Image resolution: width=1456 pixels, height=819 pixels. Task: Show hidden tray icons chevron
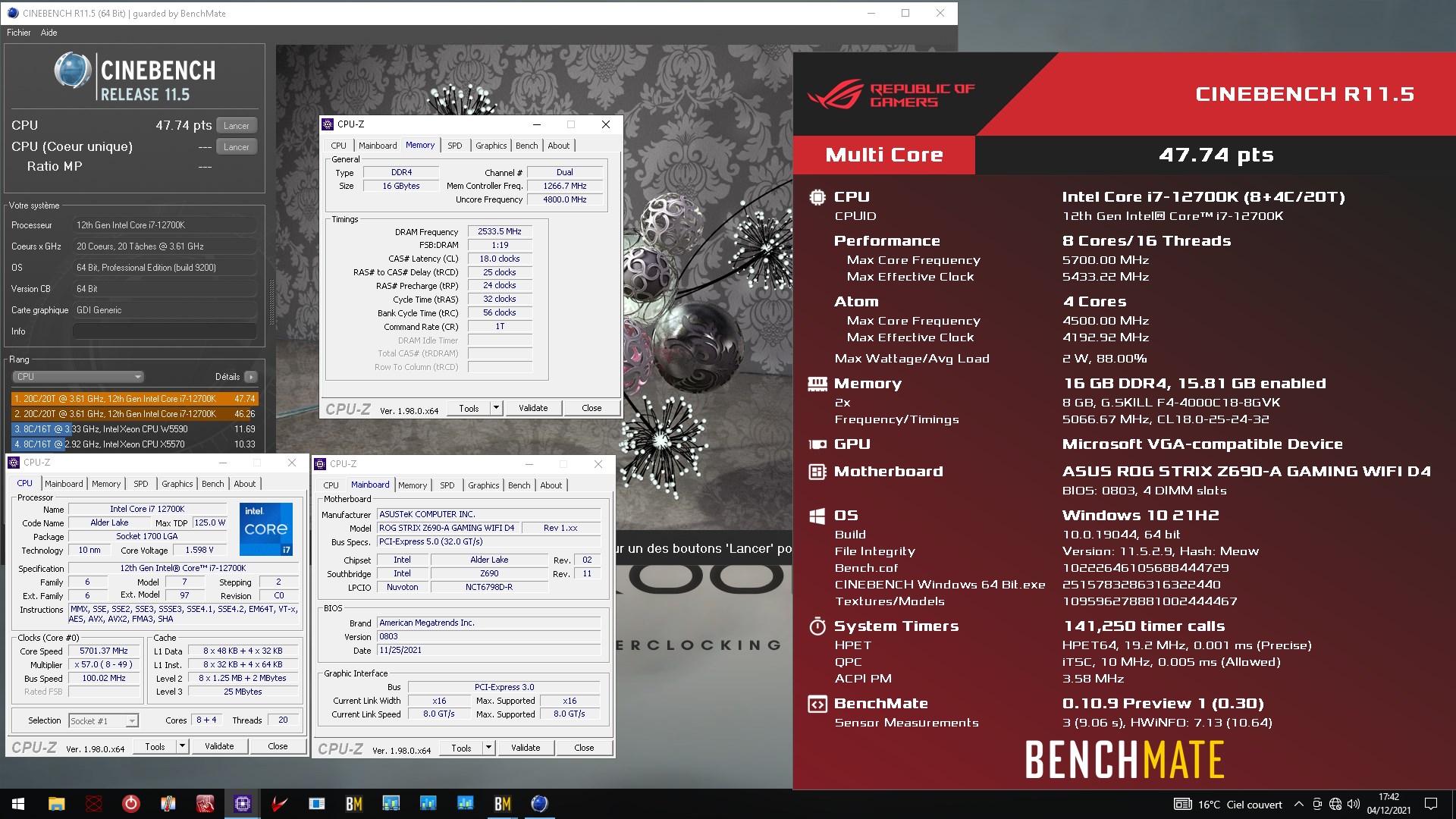(x=1298, y=805)
